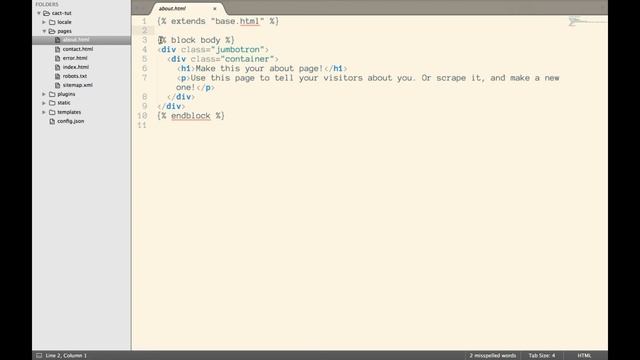Image resolution: width=640 pixels, height=360 pixels.
Task: Click line number 11 in gutter
Action: point(142,125)
